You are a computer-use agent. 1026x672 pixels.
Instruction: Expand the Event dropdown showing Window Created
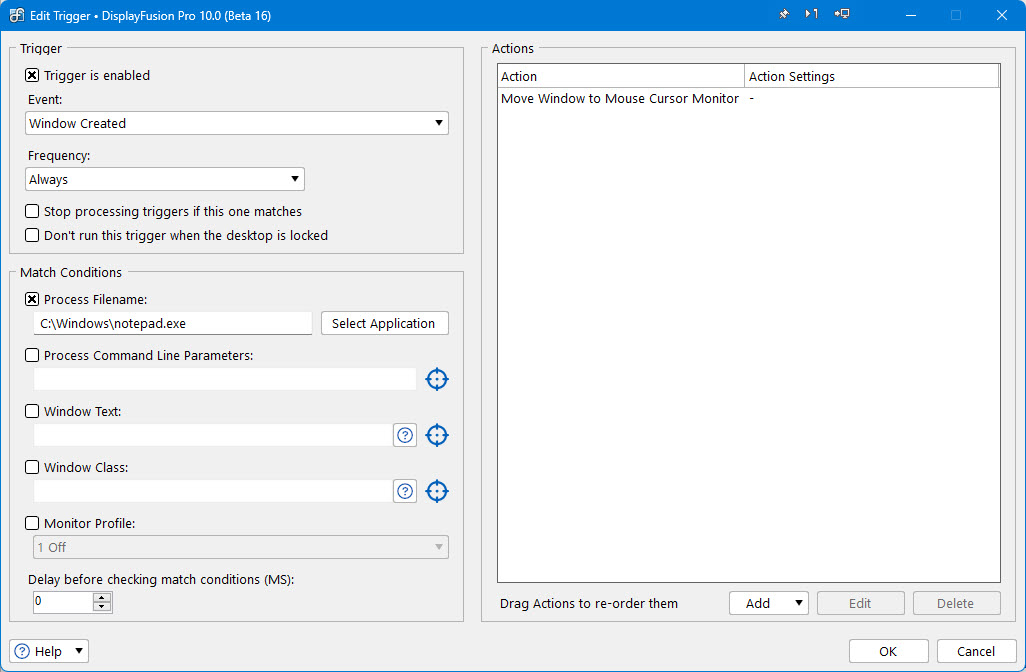point(237,123)
